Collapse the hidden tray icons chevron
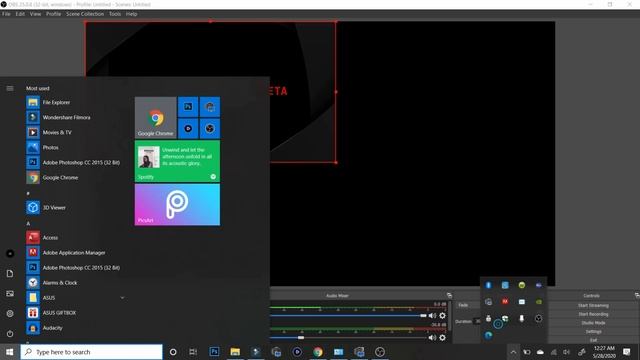The image size is (640, 360). pyautogui.click(x=513, y=352)
